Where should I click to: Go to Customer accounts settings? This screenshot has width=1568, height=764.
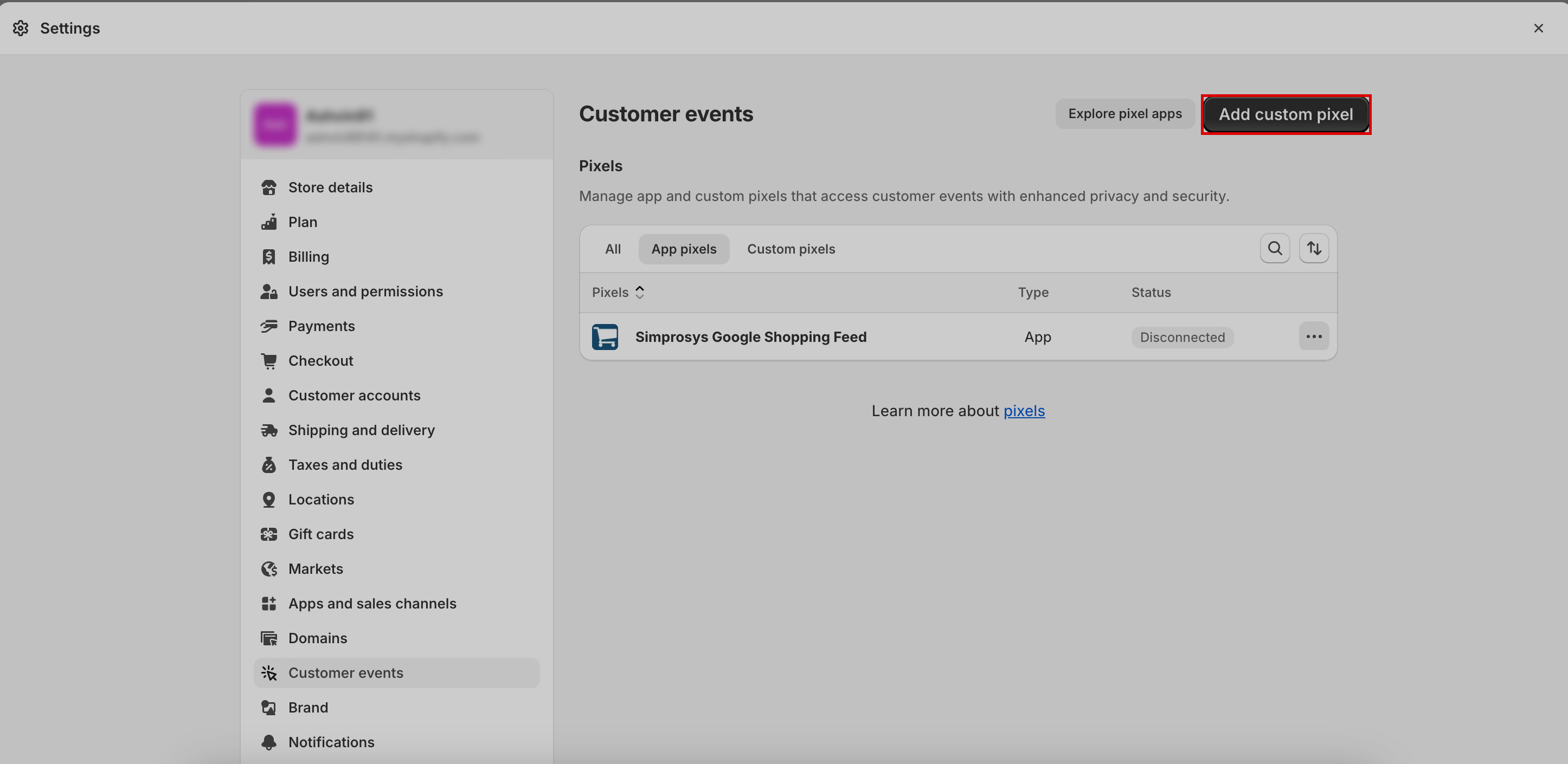(x=396, y=396)
